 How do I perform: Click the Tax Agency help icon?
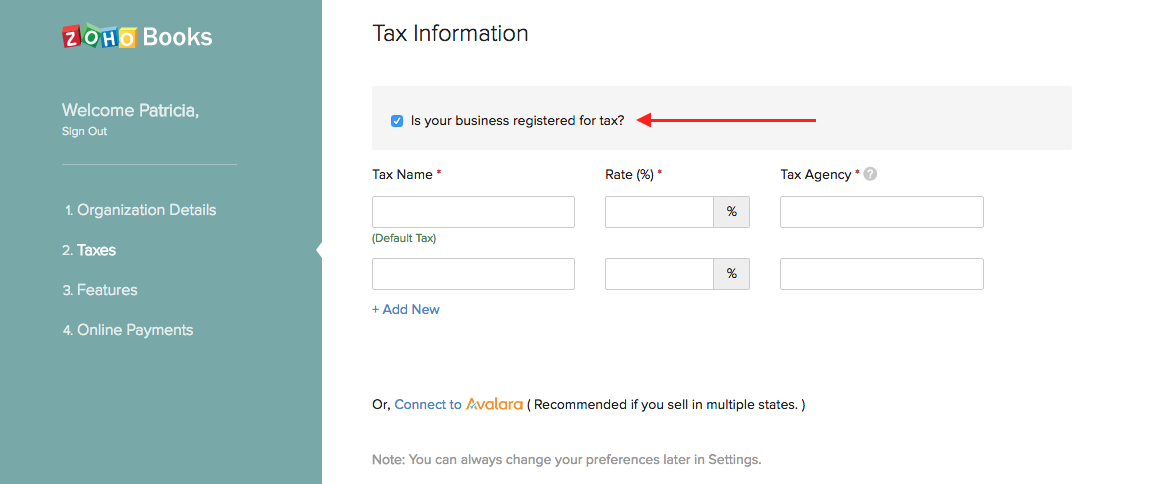click(870, 174)
